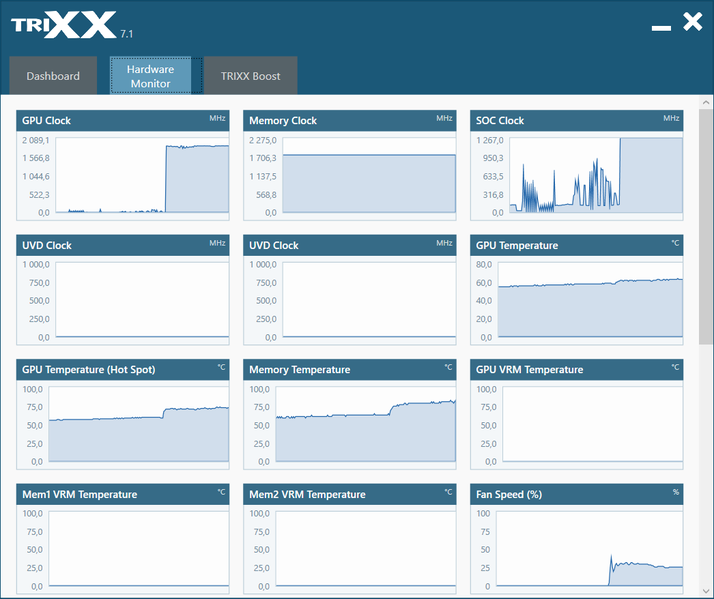714x599 pixels.
Task: Click the vertical scrollbar thumb
Action: (x=706, y=227)
